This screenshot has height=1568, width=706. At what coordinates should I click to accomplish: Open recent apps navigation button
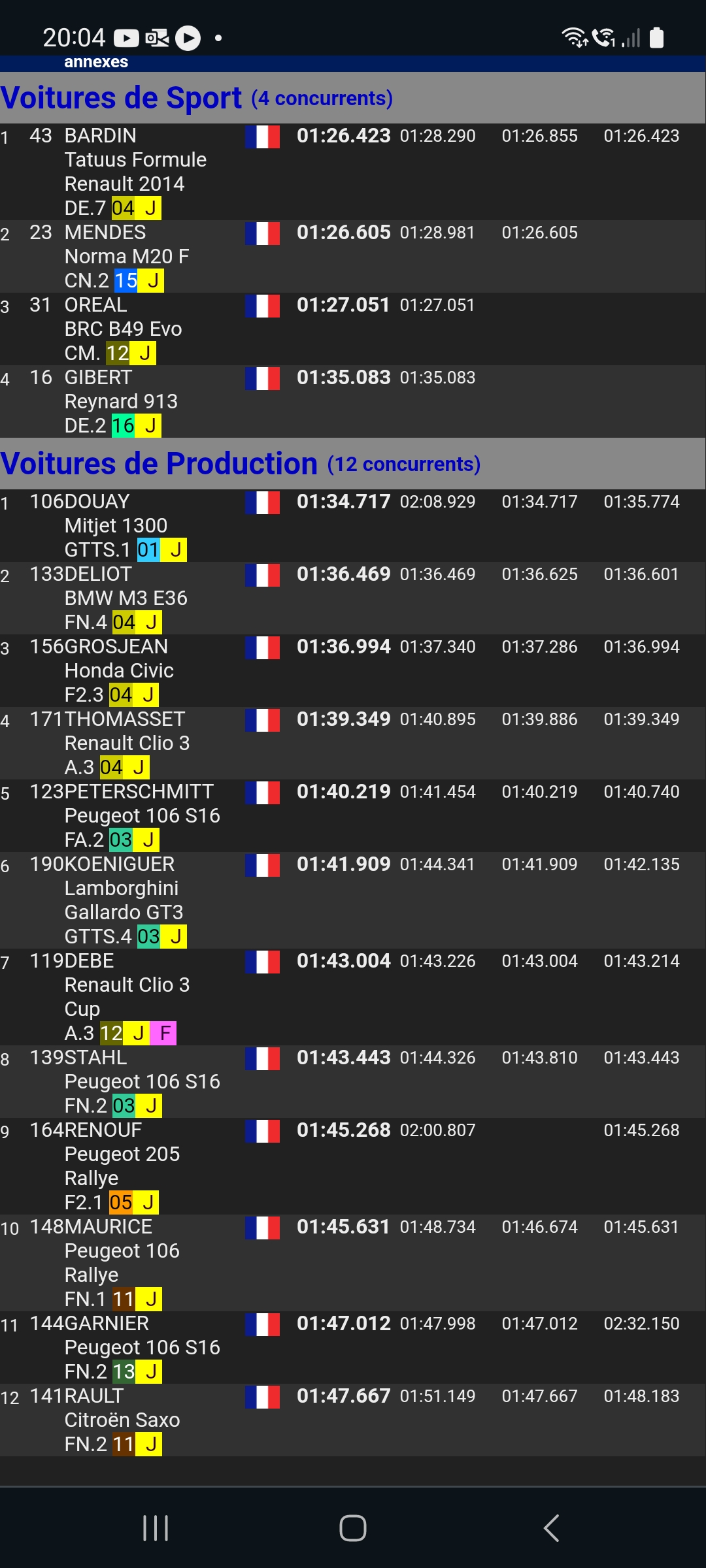(x=156, y=1528)
